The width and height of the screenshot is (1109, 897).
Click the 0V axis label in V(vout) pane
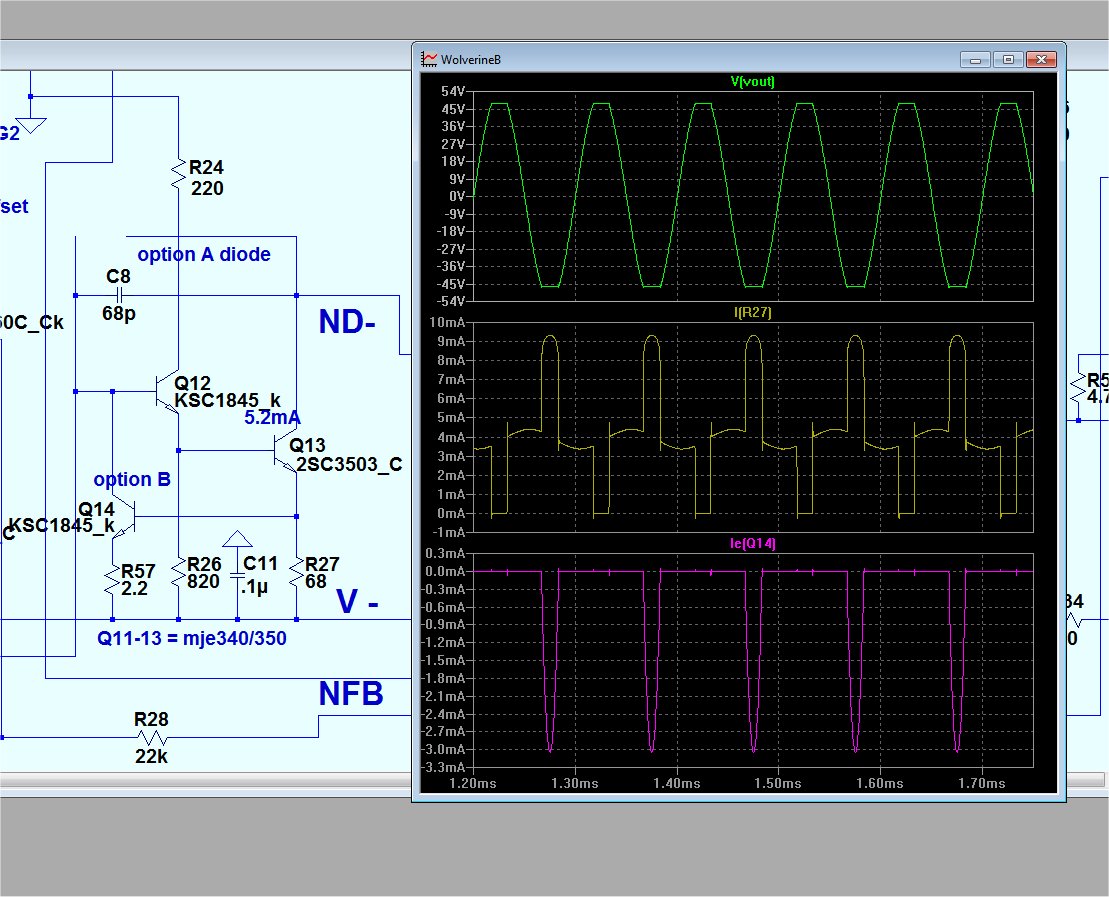[x=457, y=196]
